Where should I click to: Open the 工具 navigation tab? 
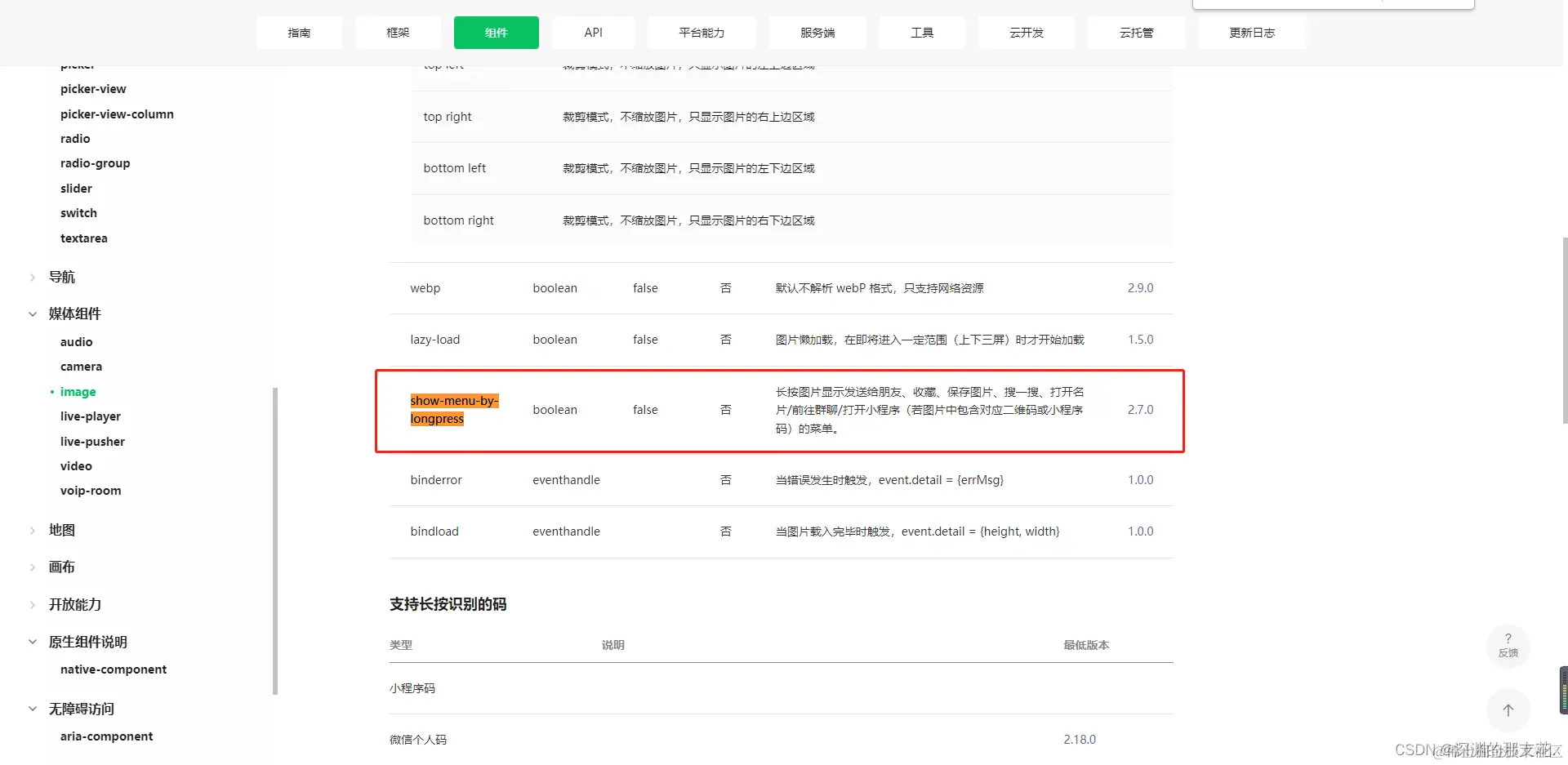point(922,33)
